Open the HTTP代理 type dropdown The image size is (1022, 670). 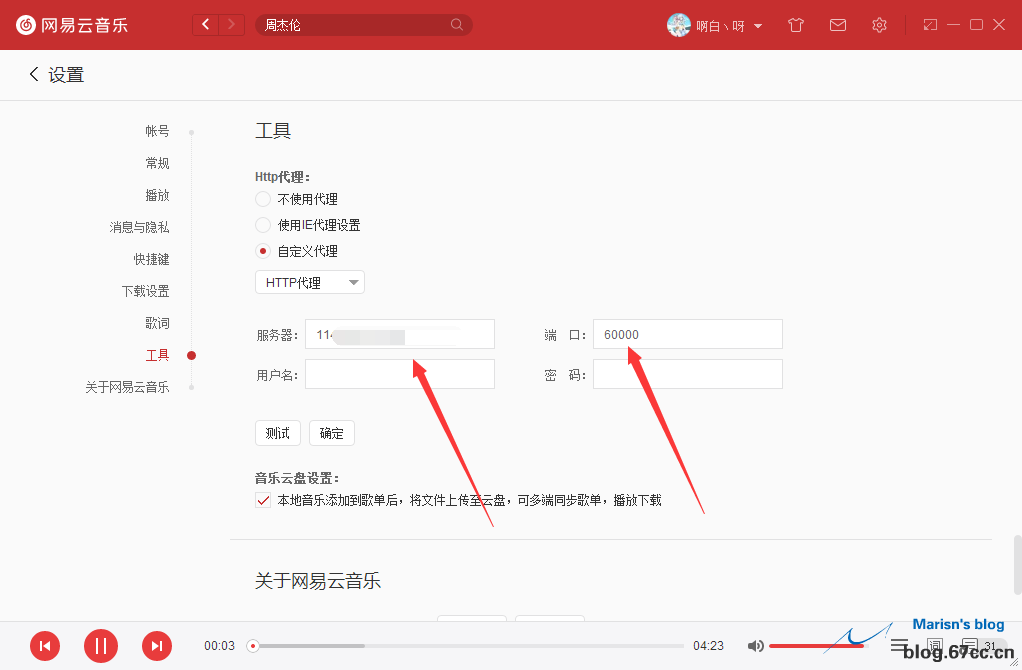310,282
